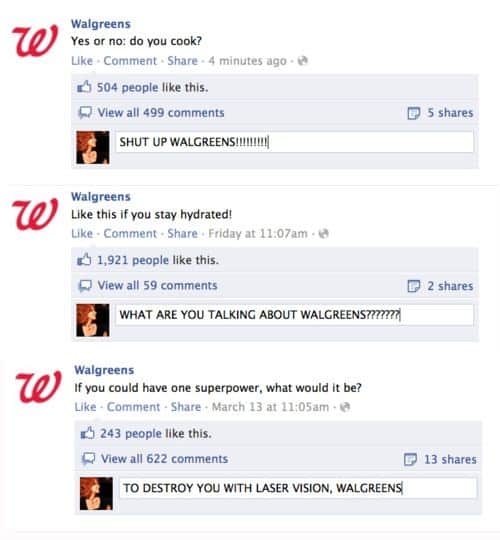The width and height of the screenshot is (500, 540).
Task: Click Comment link on superpower post
Action: 133,407
